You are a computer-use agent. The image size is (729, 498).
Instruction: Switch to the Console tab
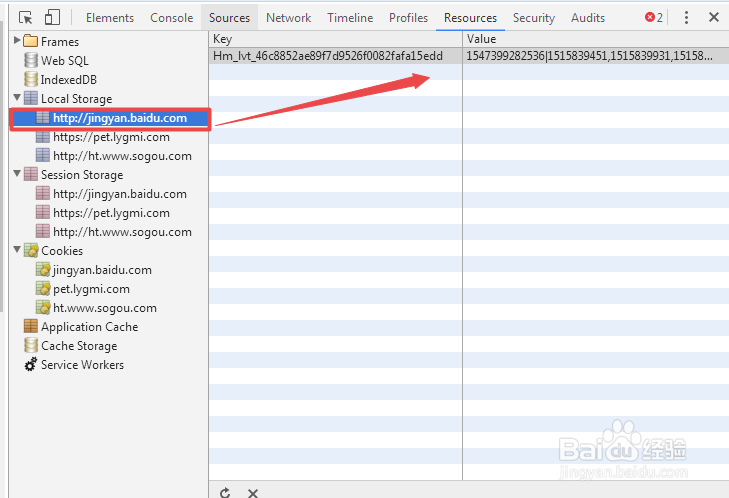[x=172, y=18]
